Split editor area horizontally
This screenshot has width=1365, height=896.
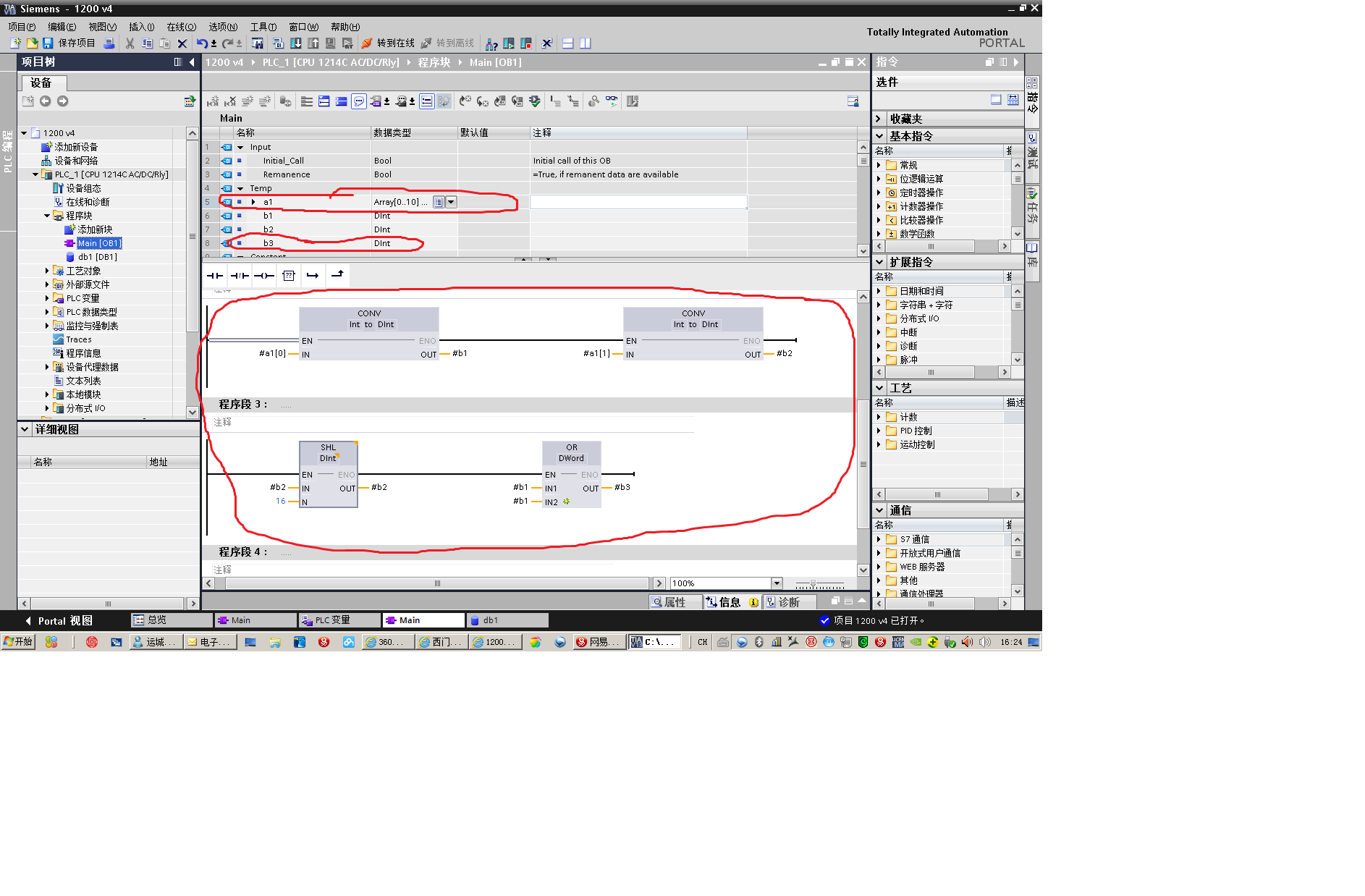568,43
